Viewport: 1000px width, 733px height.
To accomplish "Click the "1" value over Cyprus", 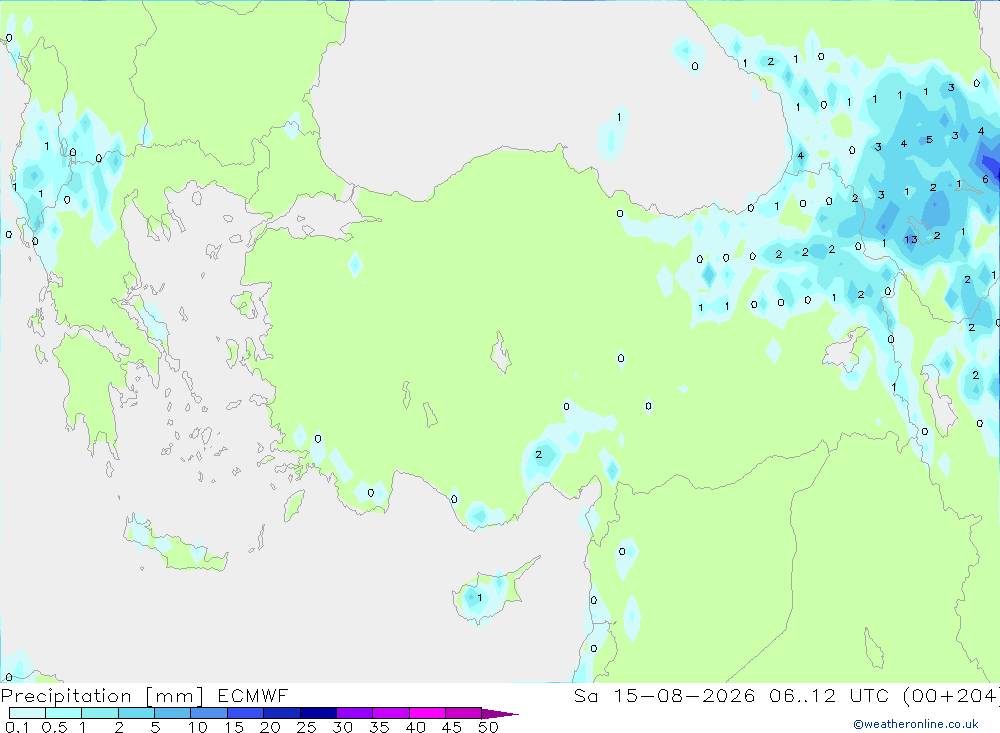I will coord(480,598).
